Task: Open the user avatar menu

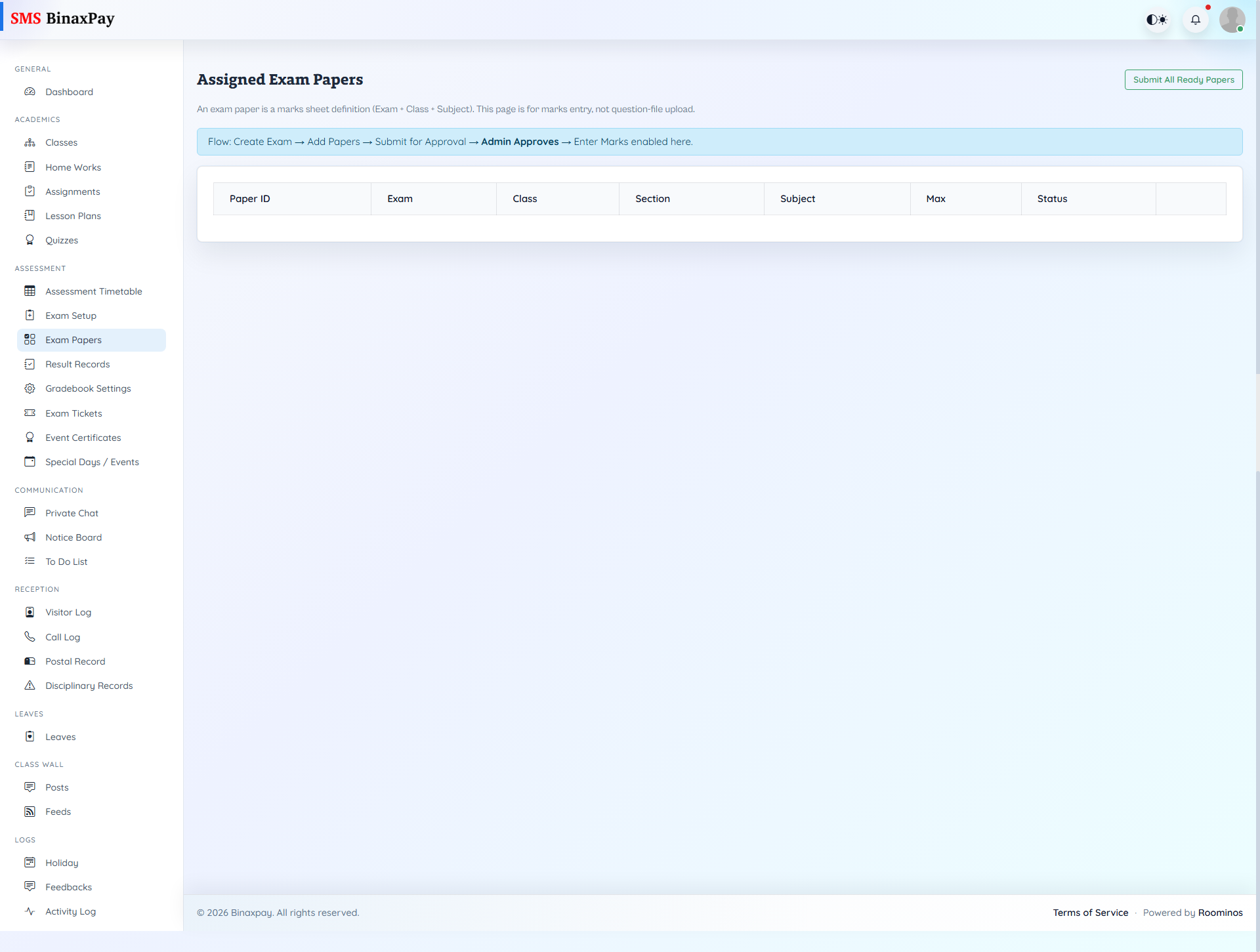Action: coord(1232,20)
